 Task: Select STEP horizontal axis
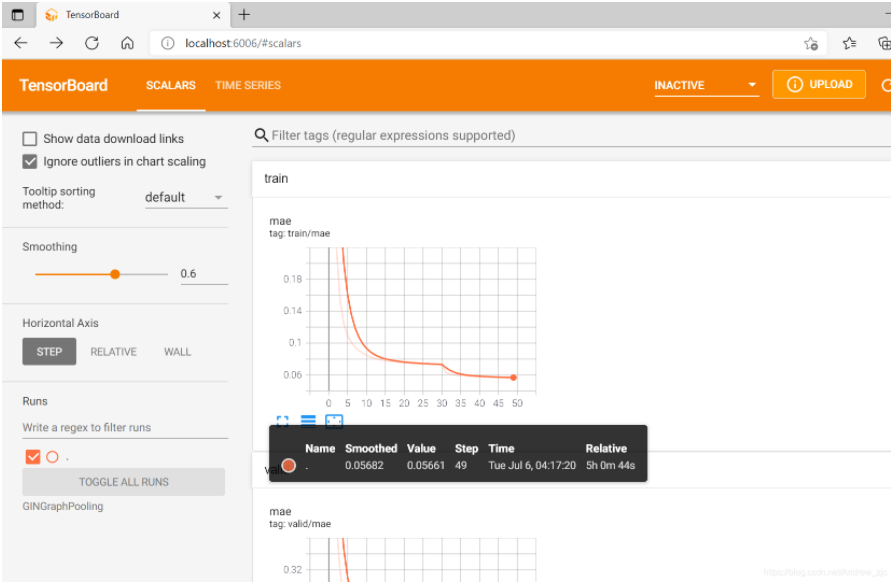49,352
